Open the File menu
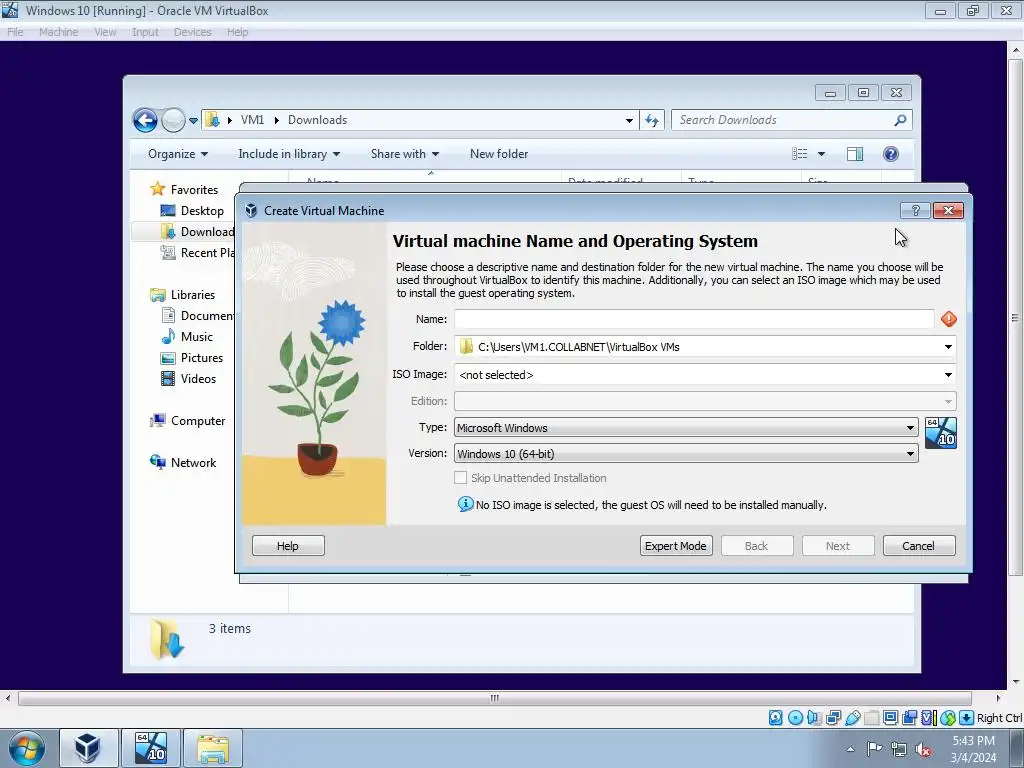Screen dimensions: 1024x768 [15, 32]
